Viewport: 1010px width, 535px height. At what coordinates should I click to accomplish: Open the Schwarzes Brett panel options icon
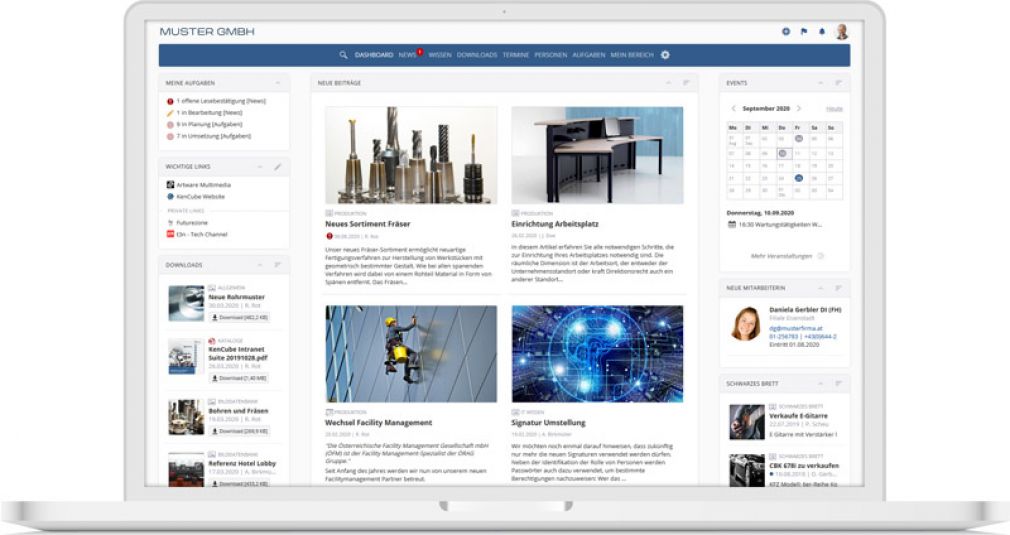(x=838, y=384)
